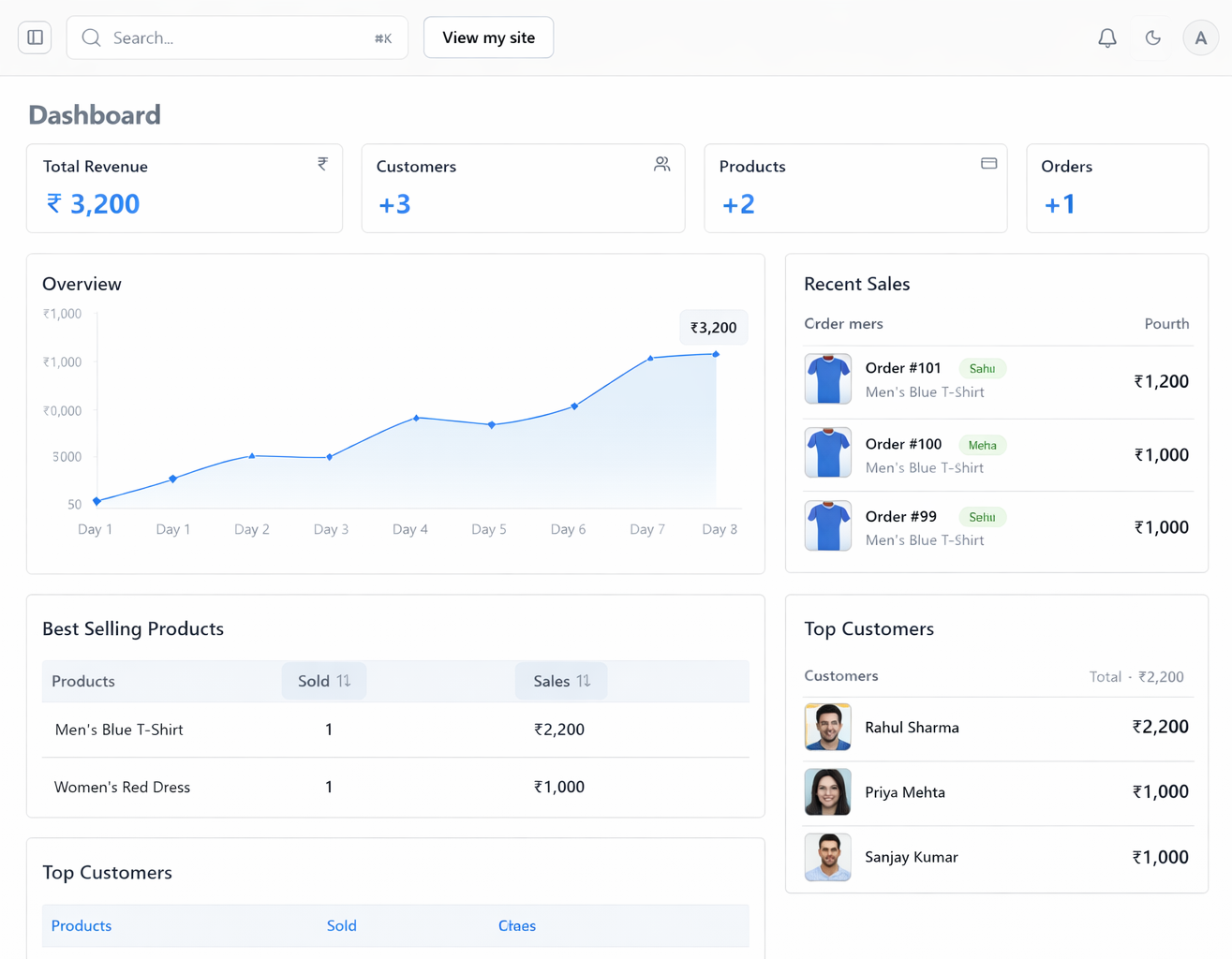The image size is (1232, 959).
Task: Open the user avatar menu
Action: (1199, 37)
